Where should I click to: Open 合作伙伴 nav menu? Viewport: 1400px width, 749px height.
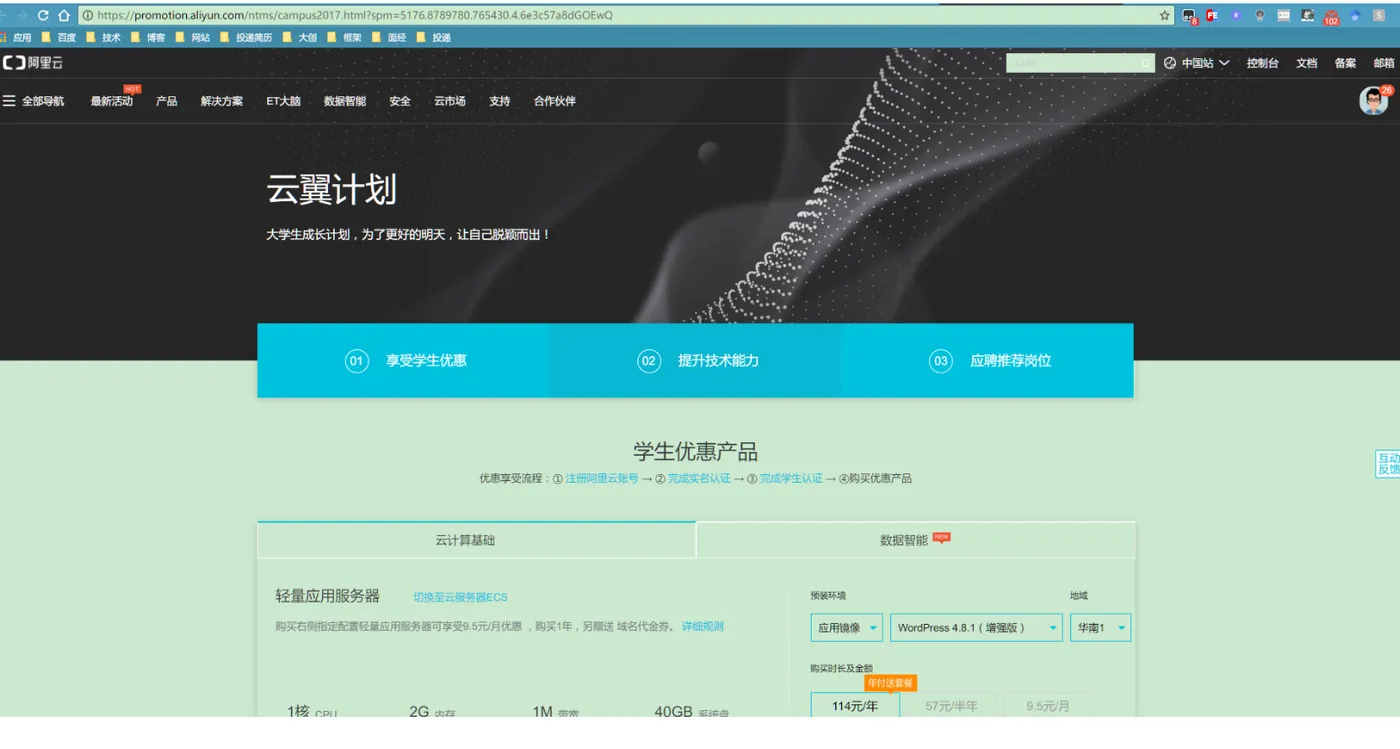click(x=555, y=101)
